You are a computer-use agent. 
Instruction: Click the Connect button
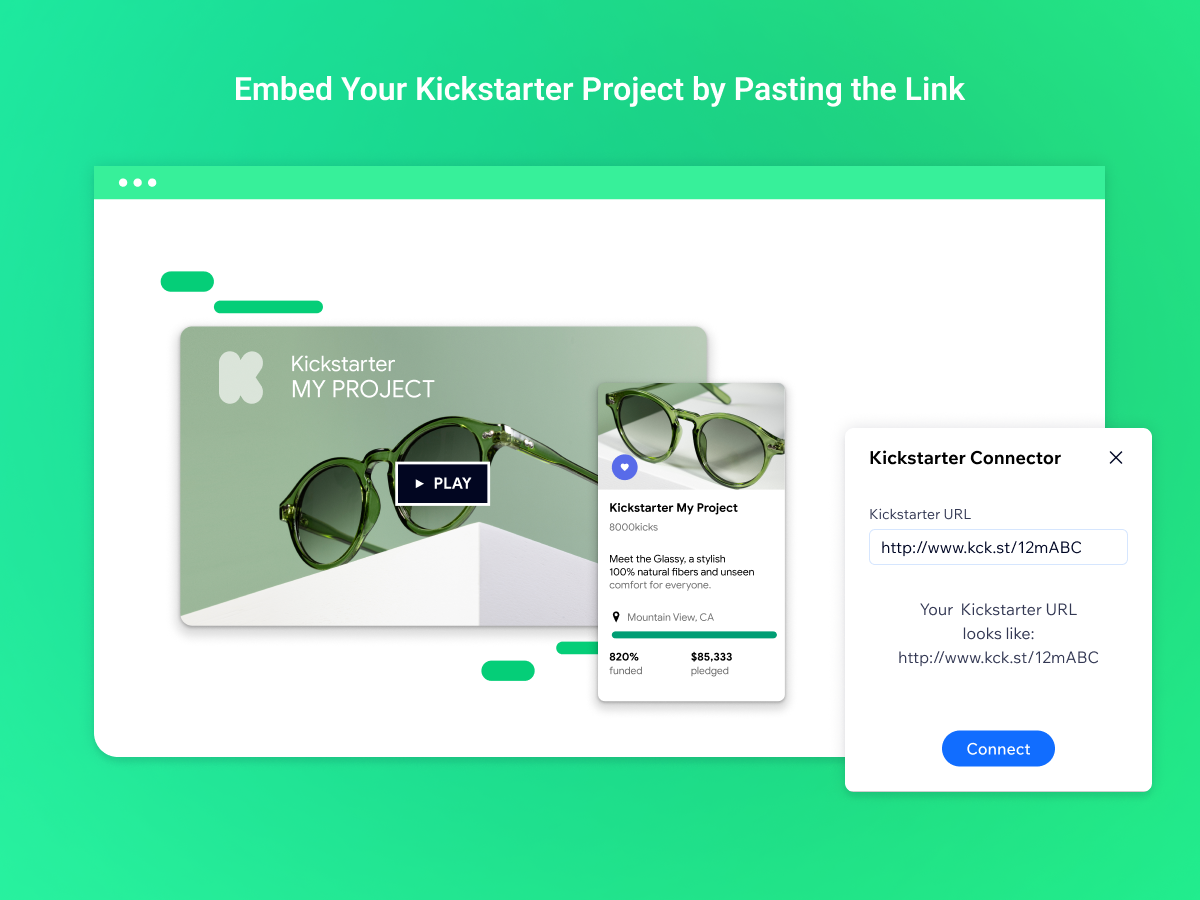998,749
